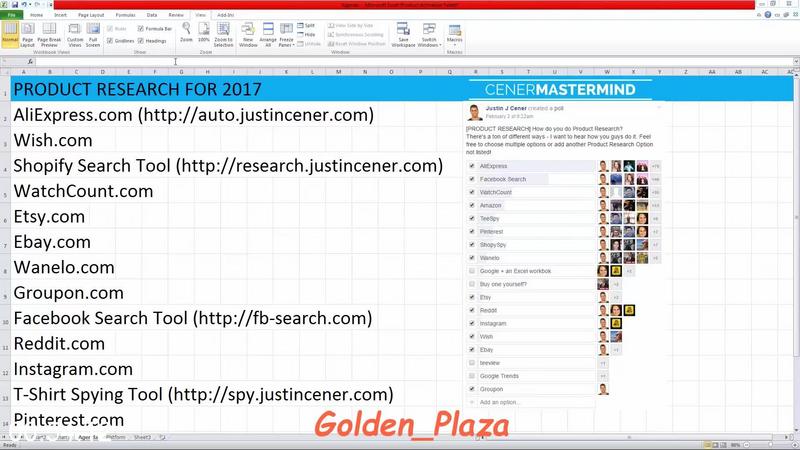Open the Zoom dialog magnifier
Image resolution: width=800 pixels, height=450 pixels.
point(186,32)
